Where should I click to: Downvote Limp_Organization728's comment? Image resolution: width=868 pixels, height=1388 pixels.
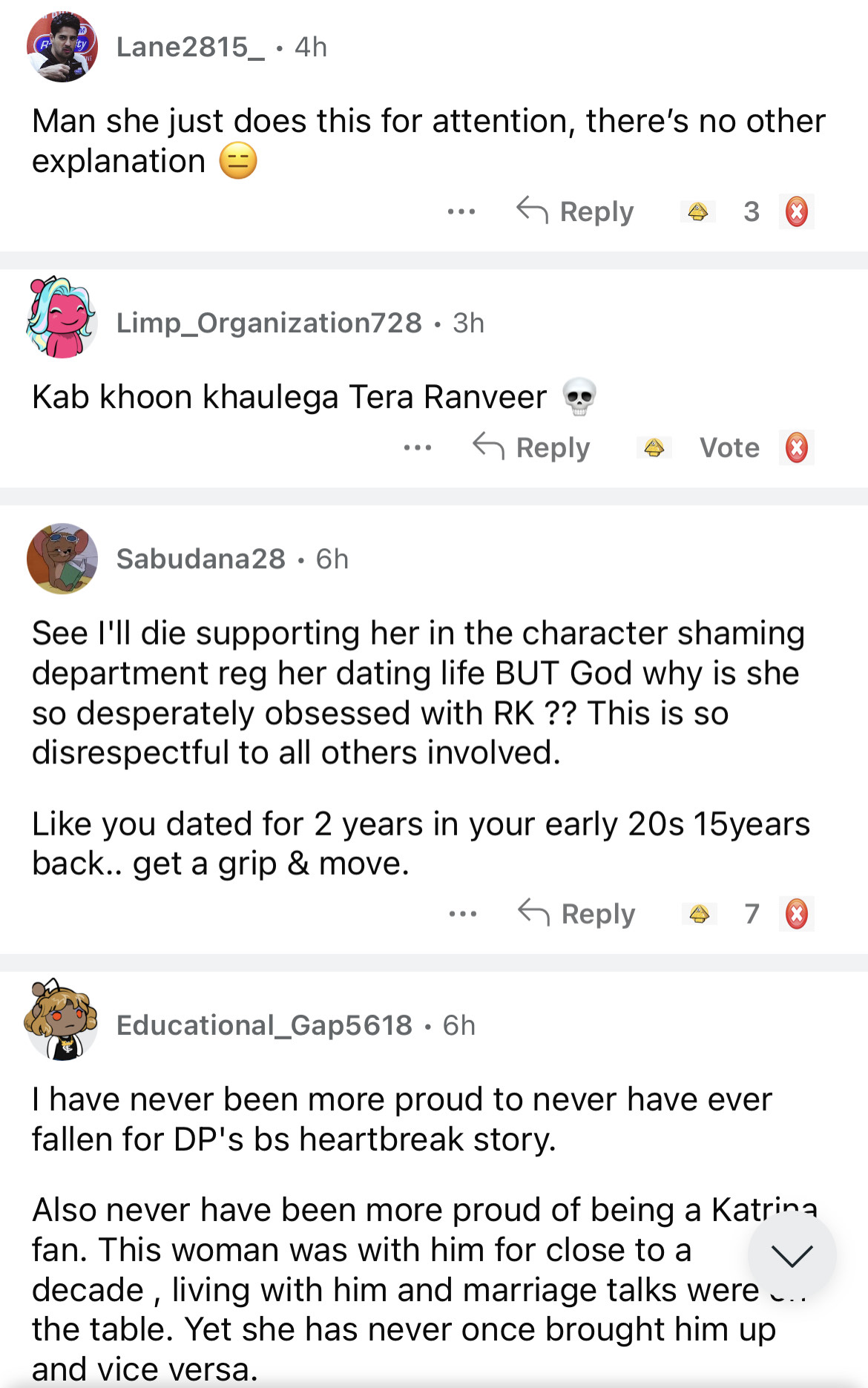coord(796,448)
